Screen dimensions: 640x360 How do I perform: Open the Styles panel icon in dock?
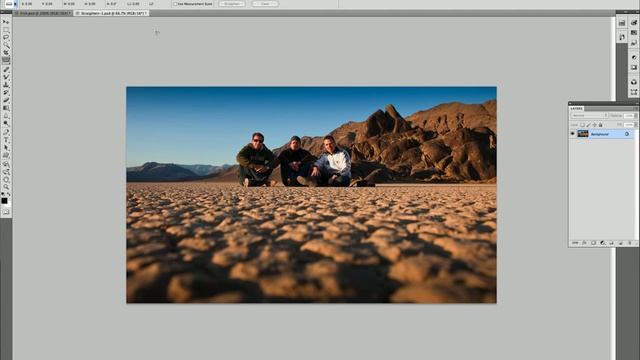pyautogui.click(x=634, y=42)
